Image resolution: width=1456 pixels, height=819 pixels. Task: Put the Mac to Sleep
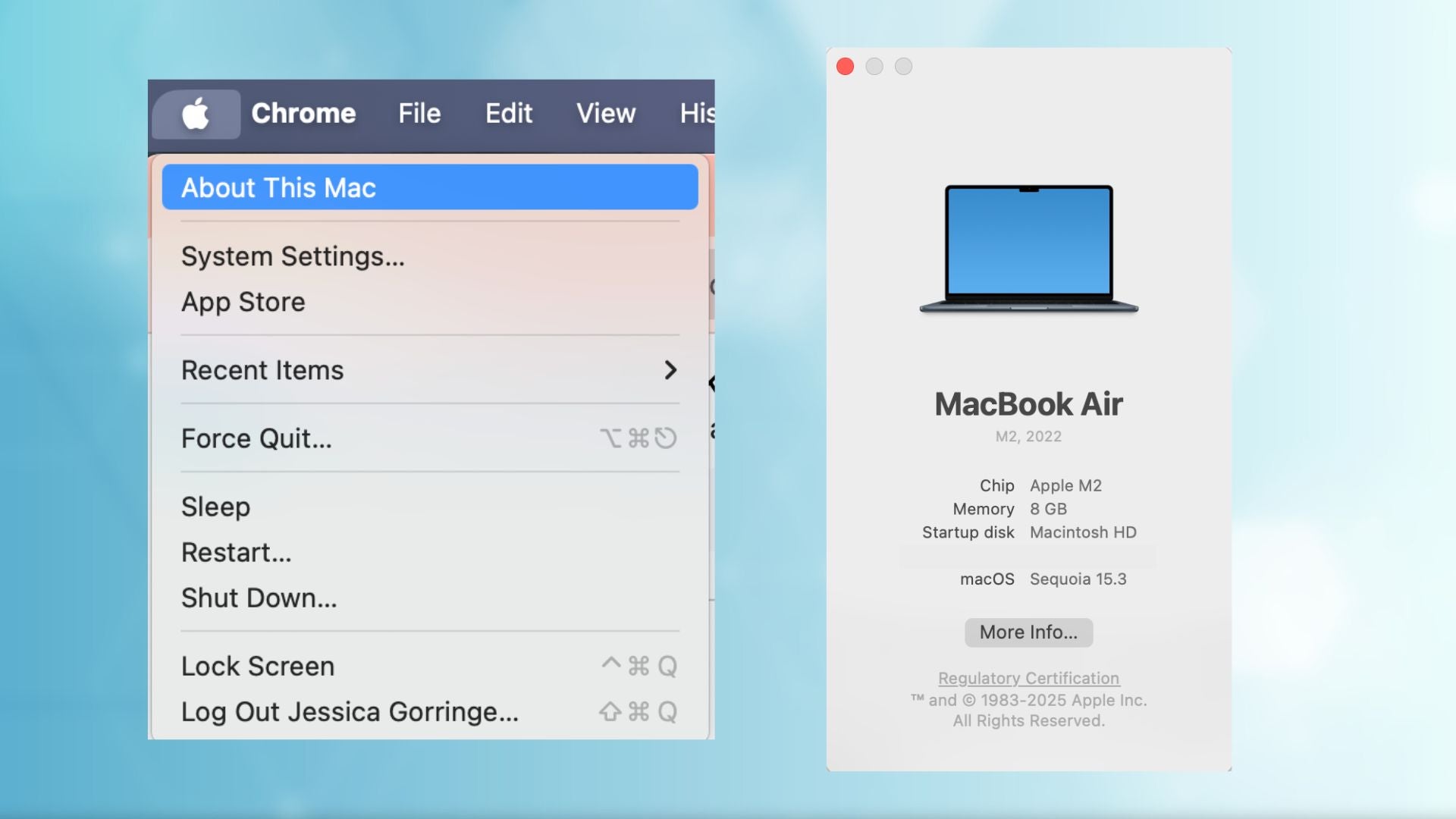[x=430, y=507]
